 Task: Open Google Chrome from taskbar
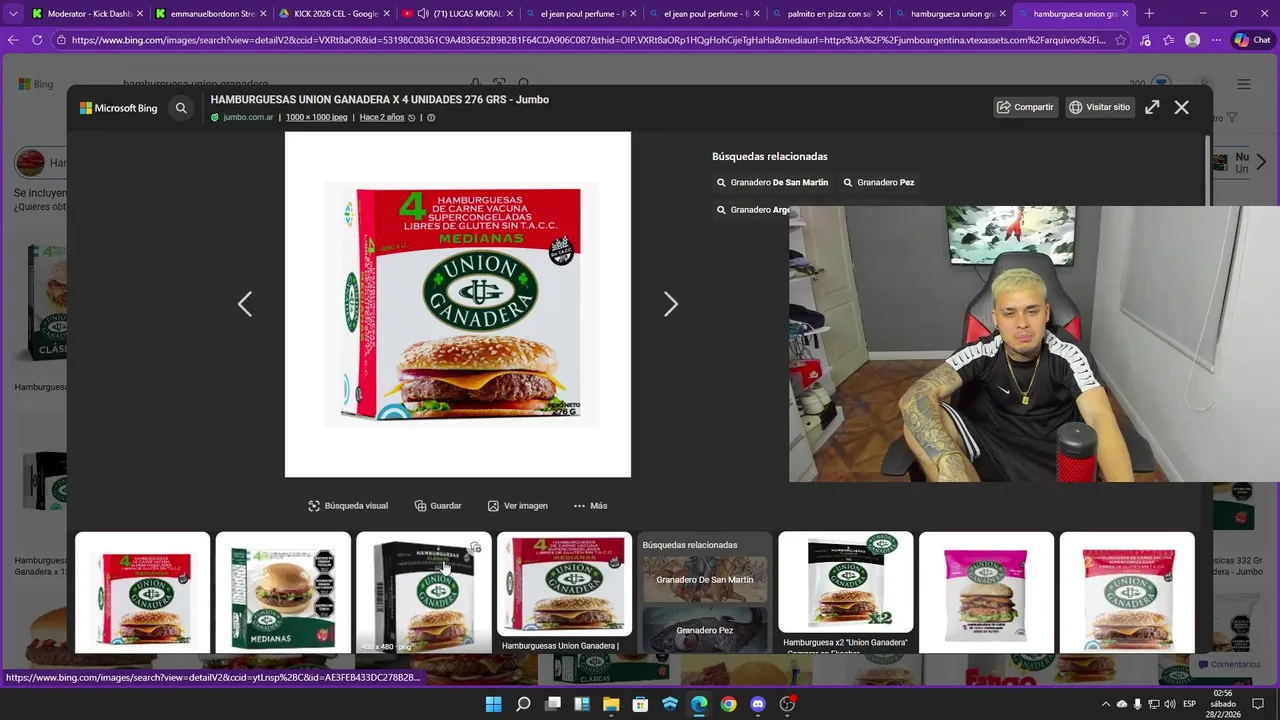728,704
